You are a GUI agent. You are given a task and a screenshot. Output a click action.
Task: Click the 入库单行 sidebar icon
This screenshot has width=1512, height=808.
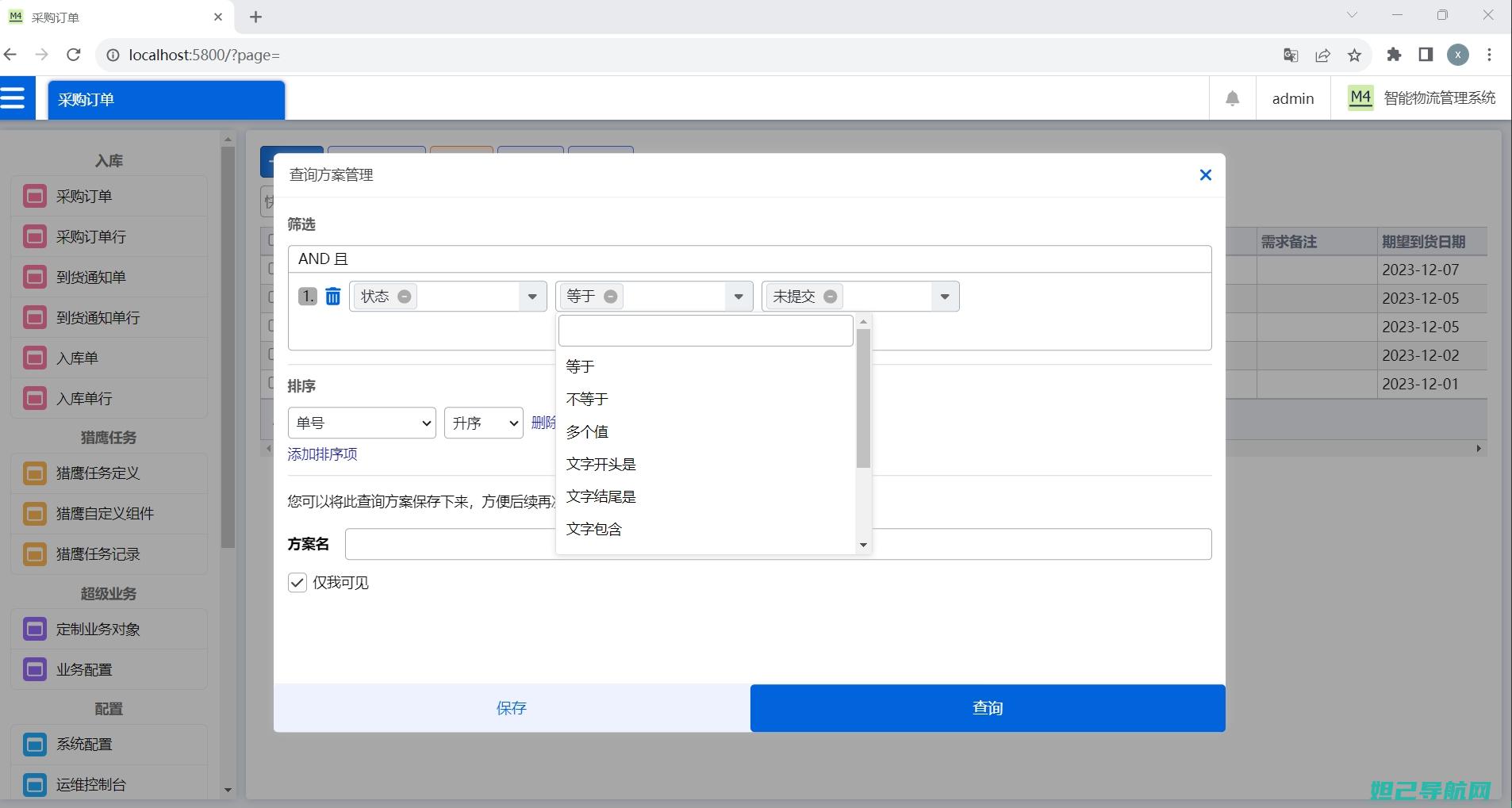[x=35, y=398]
